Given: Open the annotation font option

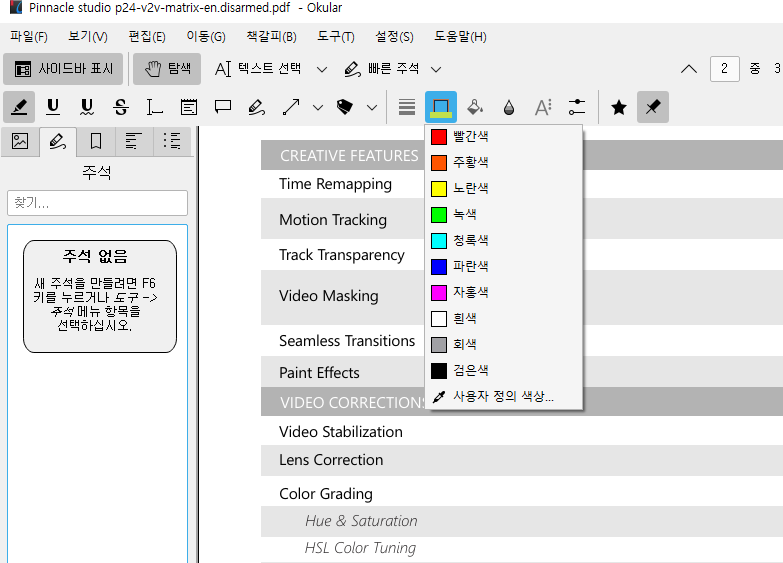Looking at the screenshot, I should [x=543, y=107].
